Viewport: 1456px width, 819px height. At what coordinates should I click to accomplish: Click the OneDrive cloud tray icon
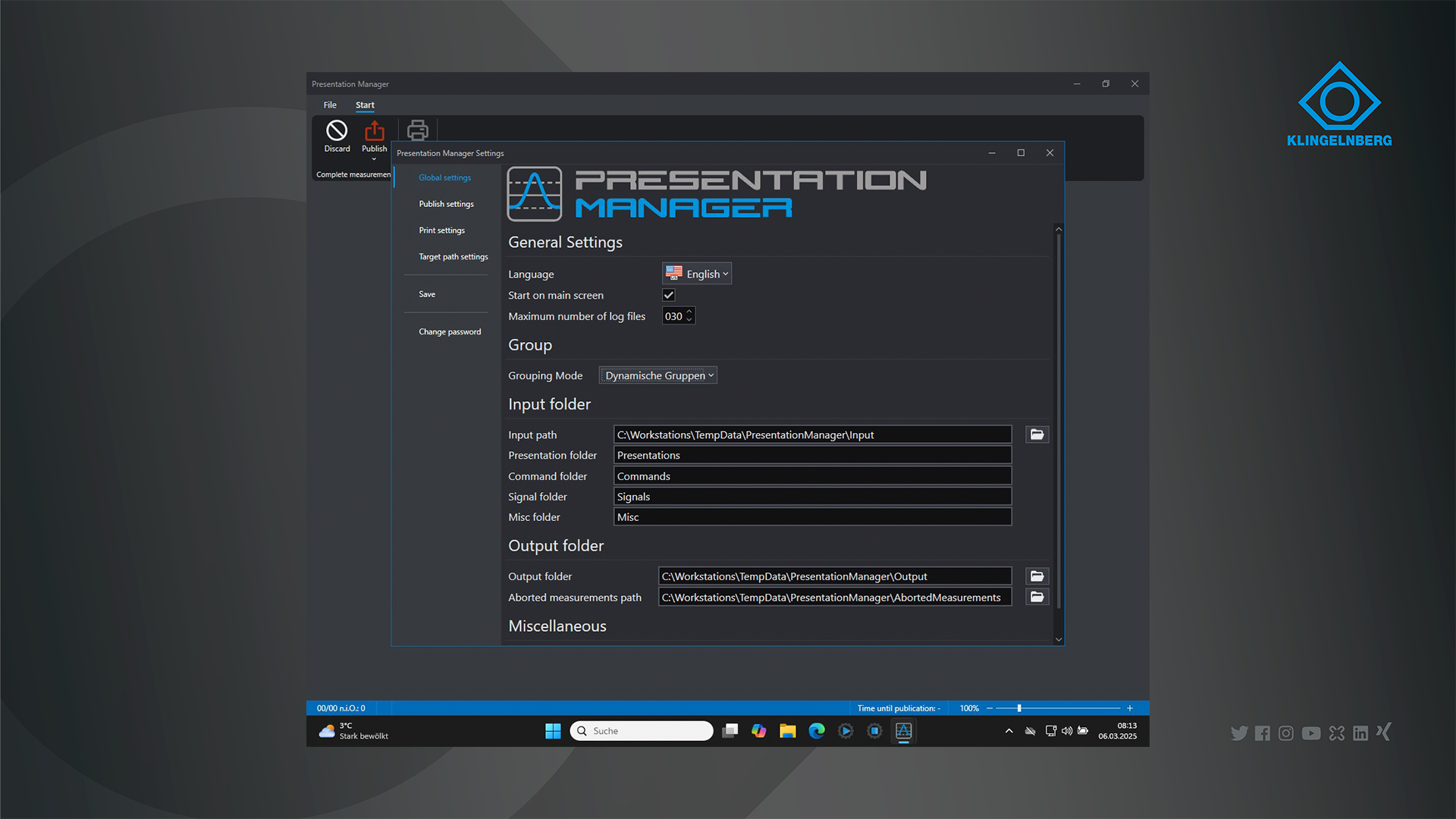(x=1030, y=731)
